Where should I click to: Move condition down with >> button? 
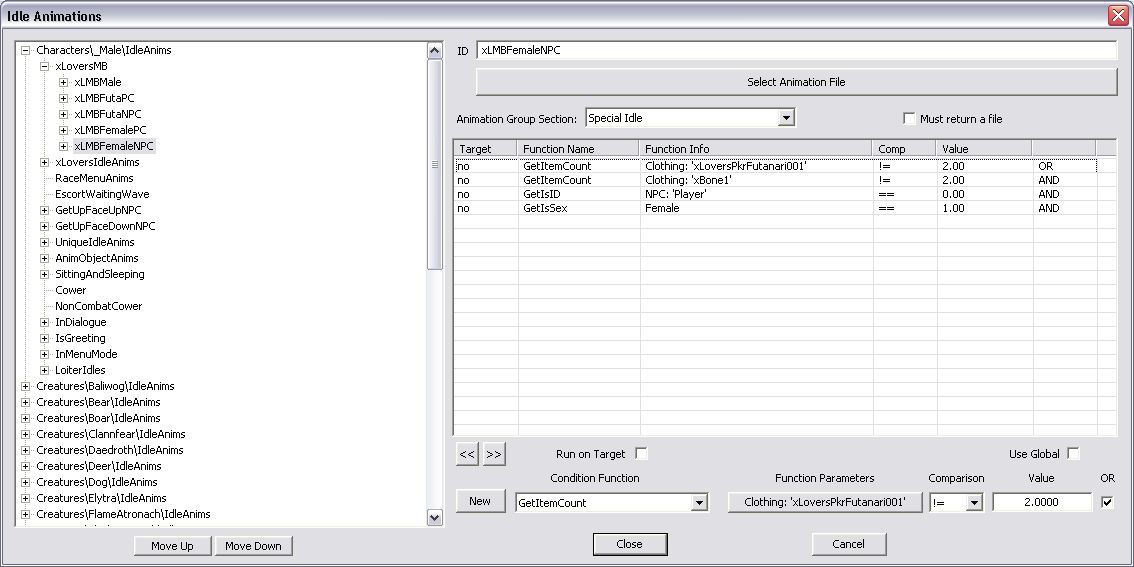coord(494,454)
